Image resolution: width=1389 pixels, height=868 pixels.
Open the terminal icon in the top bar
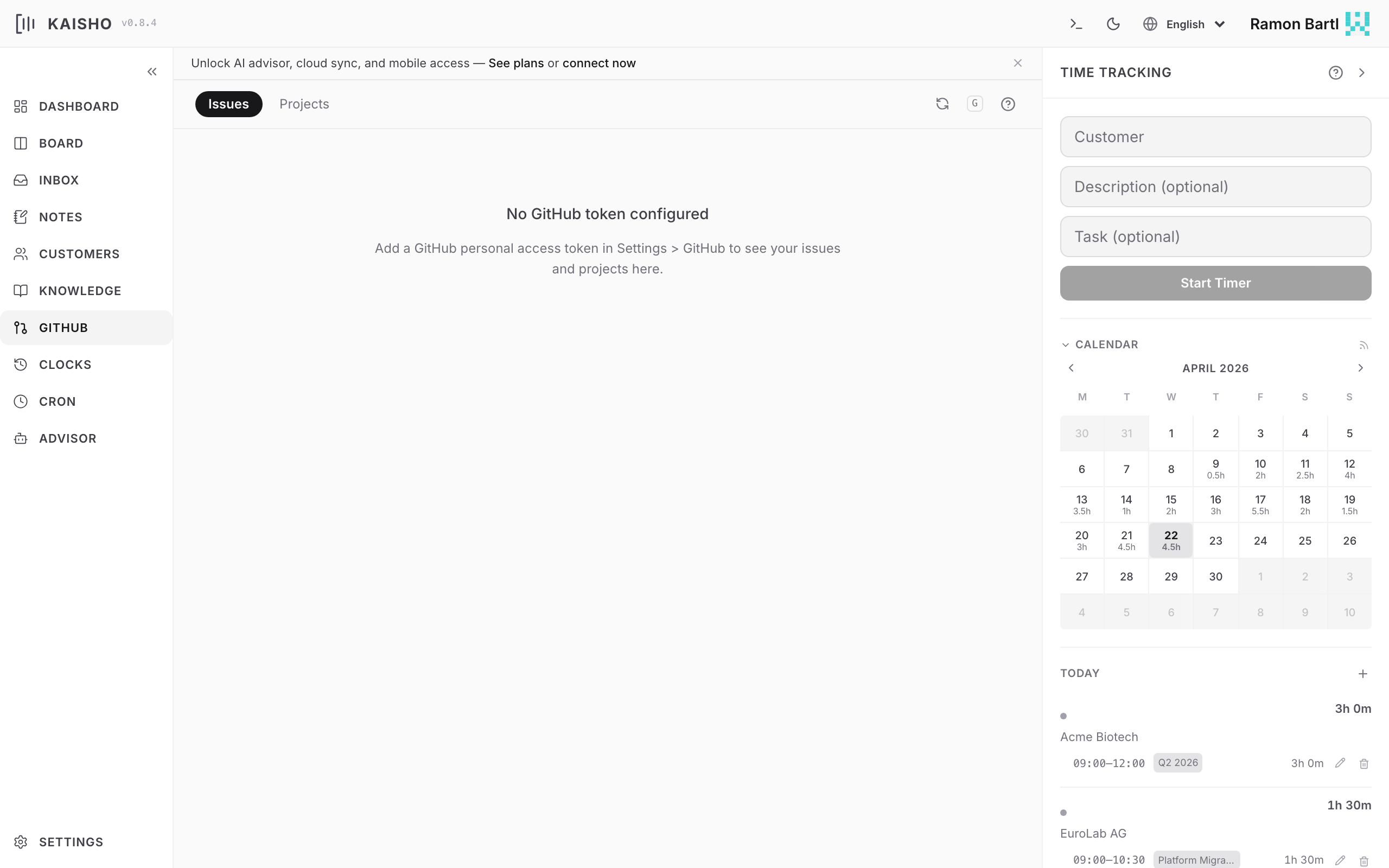point(1075,23)
